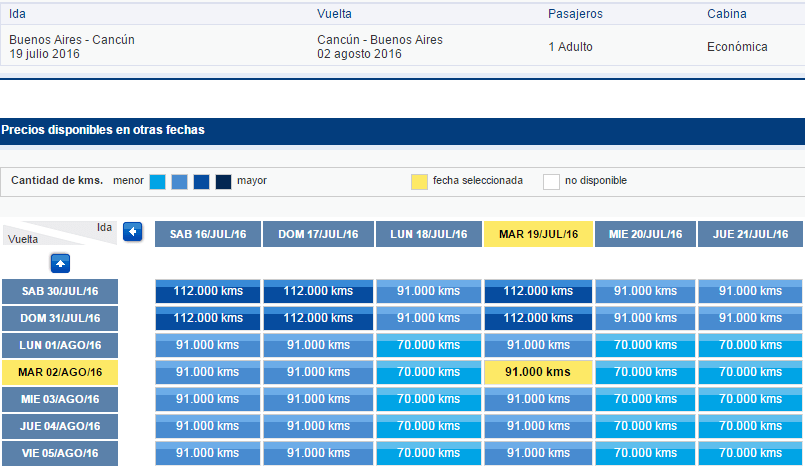The height and width of the screenshot is (467, 805).
Task: Select highlighted departure MAR 19/JUL/16
Action: pyautogui.click(x=539, y=234)
